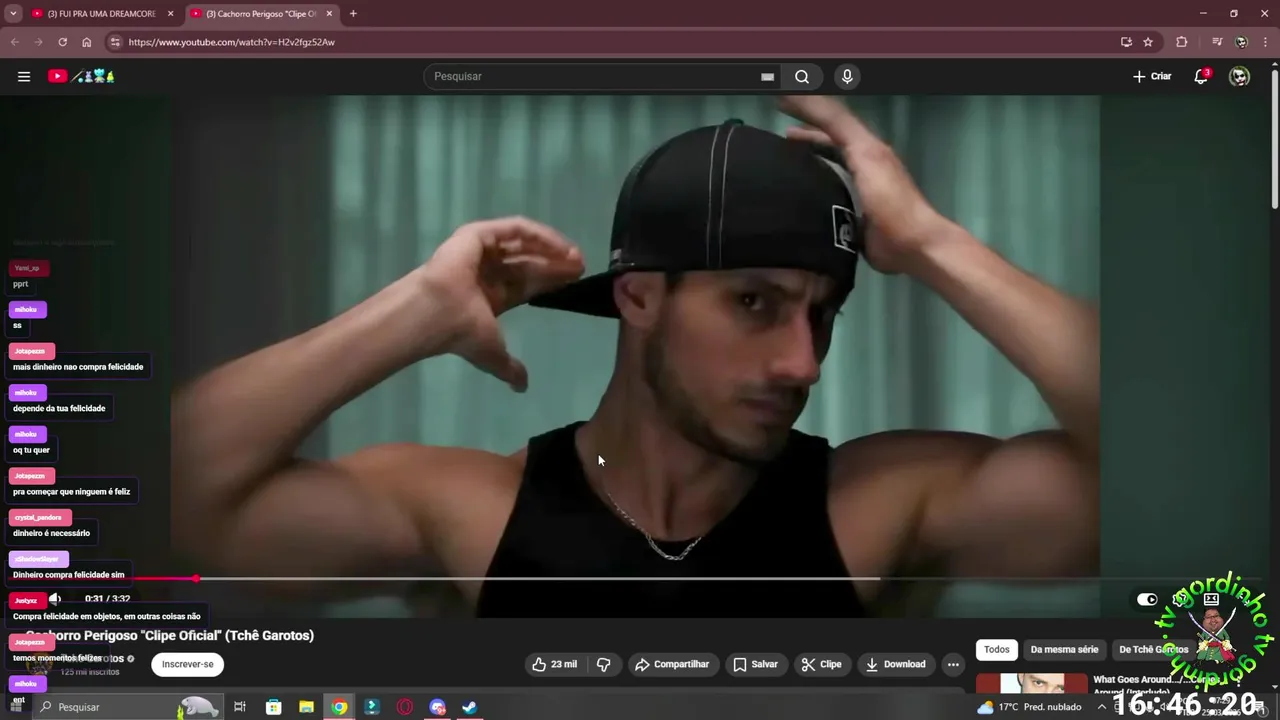This screenshot has height=720, width=1280.
Task: Open a new Chrome tab
Action: coord(353,14)
